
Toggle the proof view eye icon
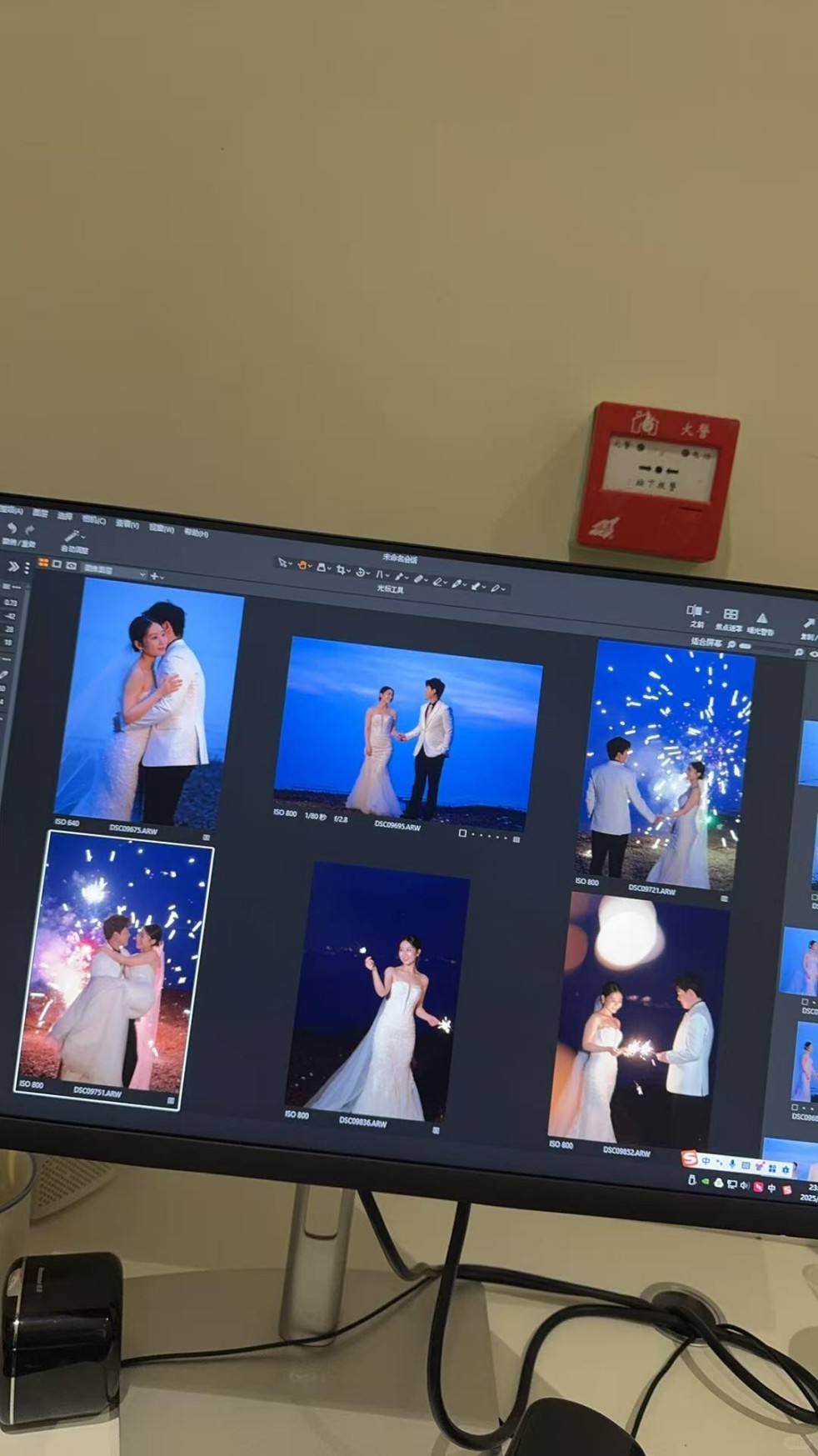tap(72, 565)
